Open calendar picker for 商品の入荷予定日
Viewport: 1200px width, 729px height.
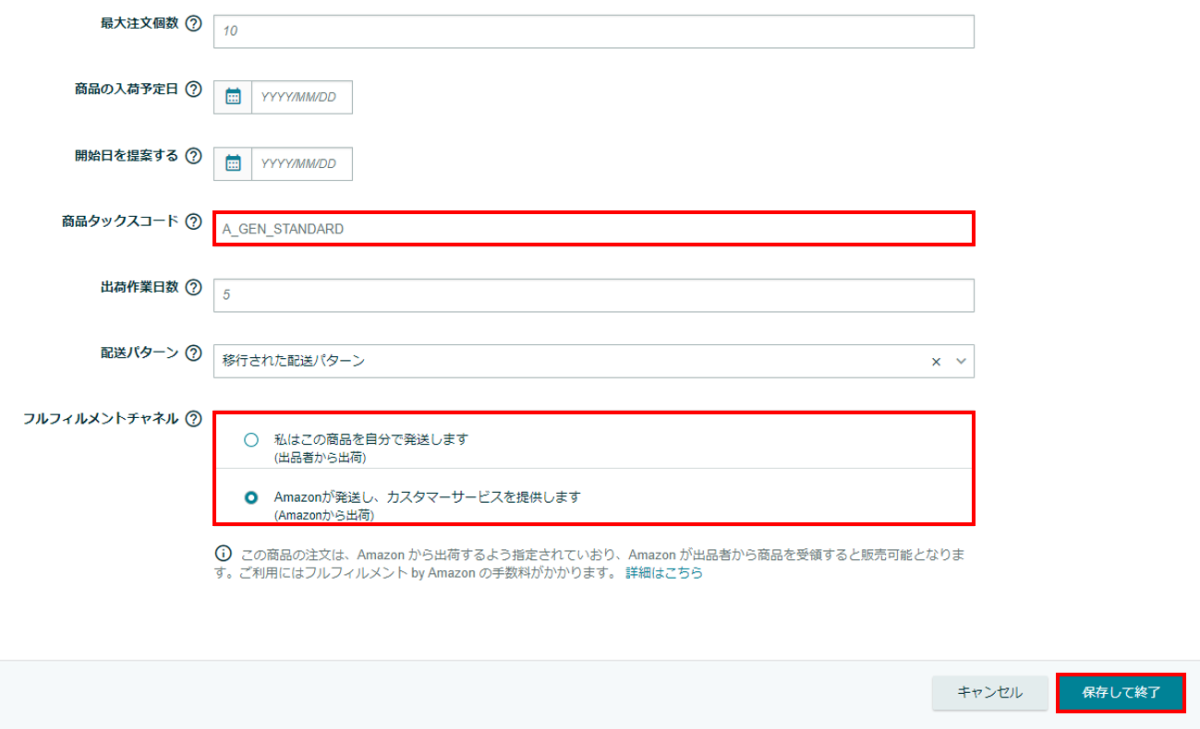233,97
